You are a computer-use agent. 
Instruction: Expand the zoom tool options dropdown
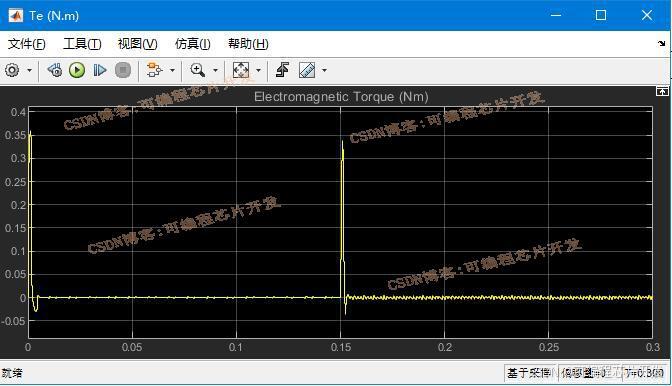(x=215, y=70)
